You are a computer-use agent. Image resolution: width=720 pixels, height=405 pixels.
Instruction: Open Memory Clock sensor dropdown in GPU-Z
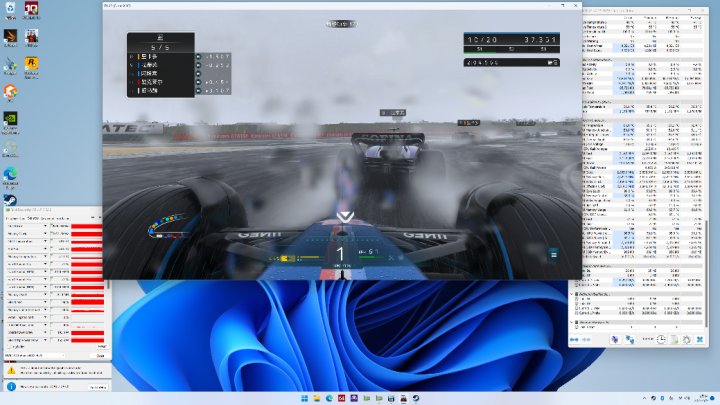(45, 234)
